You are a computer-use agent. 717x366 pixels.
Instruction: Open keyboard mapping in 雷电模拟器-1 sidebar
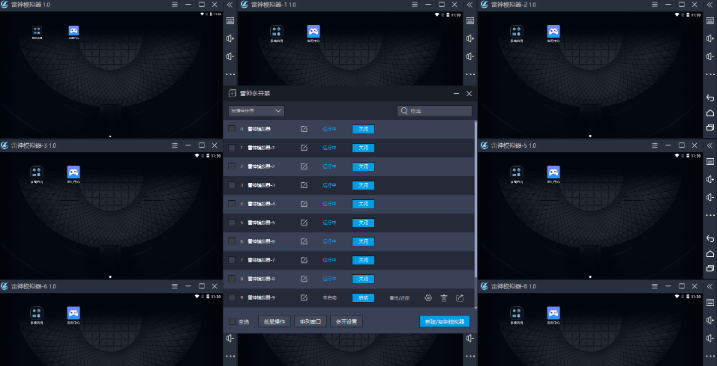tap(470, 21)
